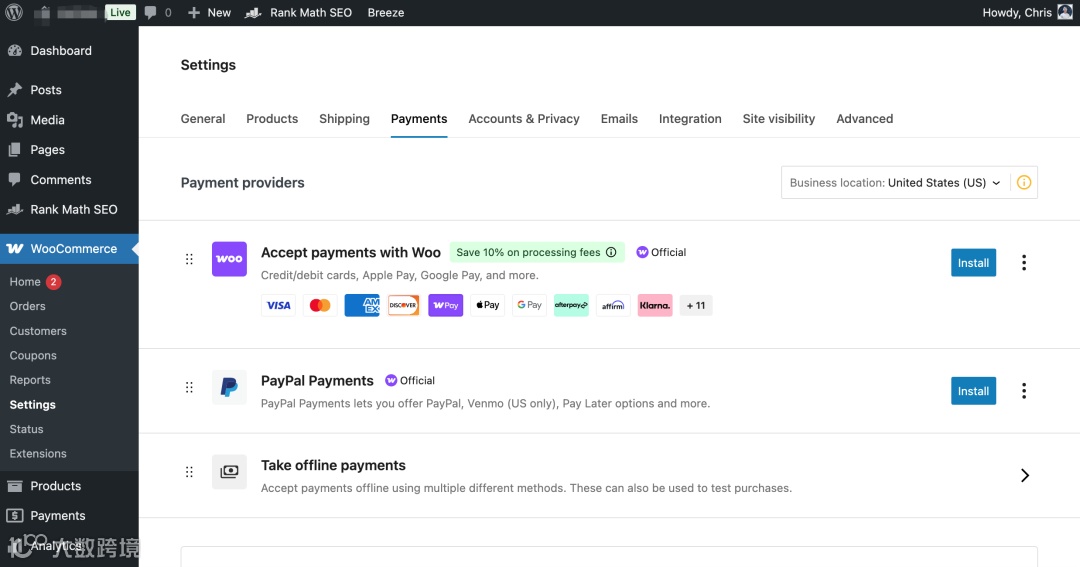Open the Site visibility tab
The image size is (1080, 567).
779,118
